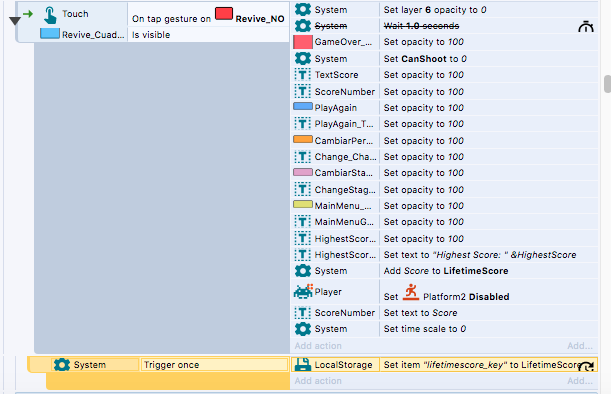This screenshot has width=611, height=394.
Task: Select the LocalStorage floppy disk icon
Action: click(302, 364)
